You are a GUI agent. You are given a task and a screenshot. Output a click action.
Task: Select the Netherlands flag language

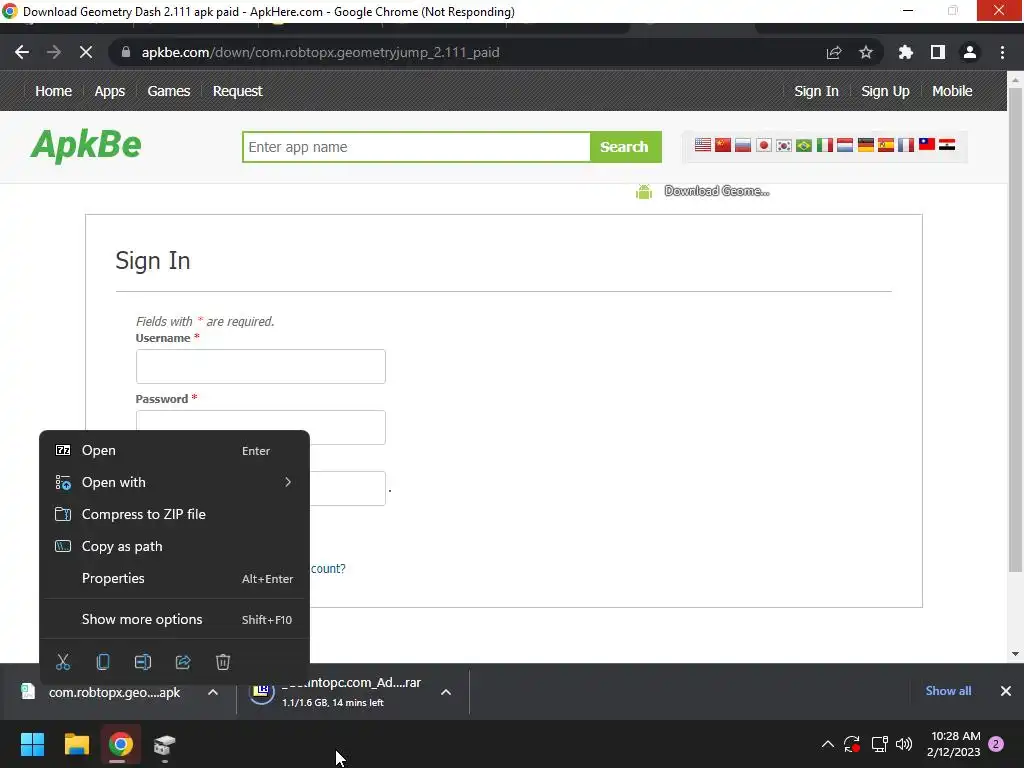845,145
